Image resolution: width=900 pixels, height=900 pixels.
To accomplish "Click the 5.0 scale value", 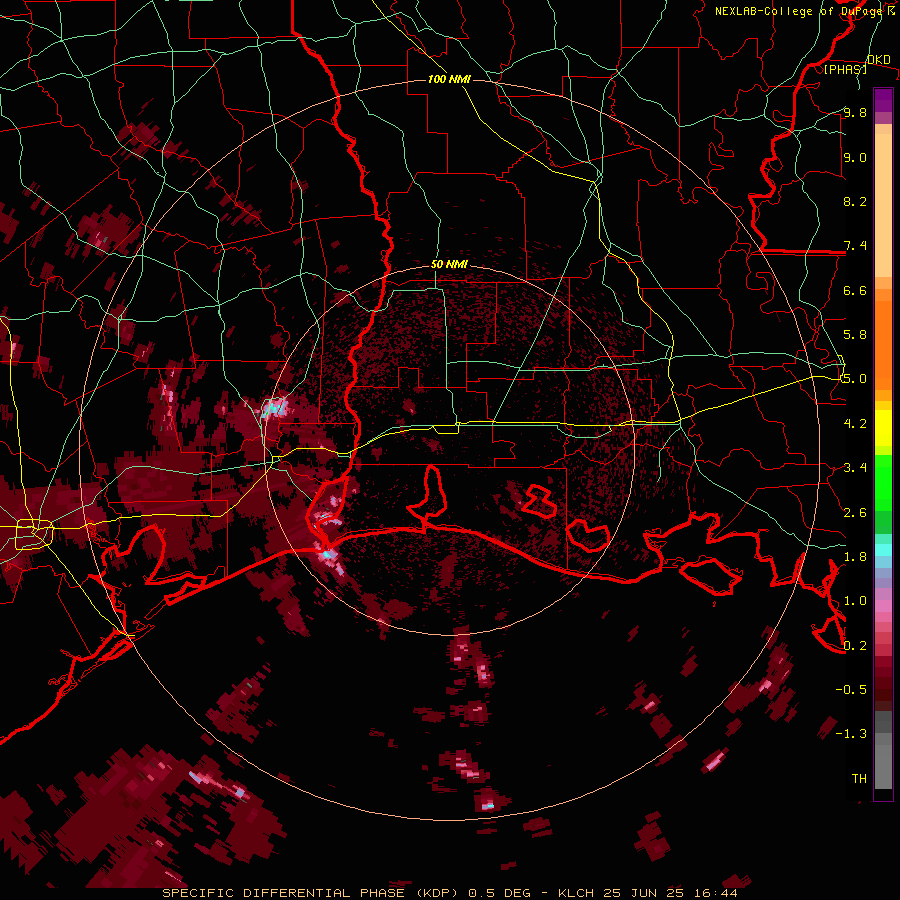I will click(x=855, y=379).
